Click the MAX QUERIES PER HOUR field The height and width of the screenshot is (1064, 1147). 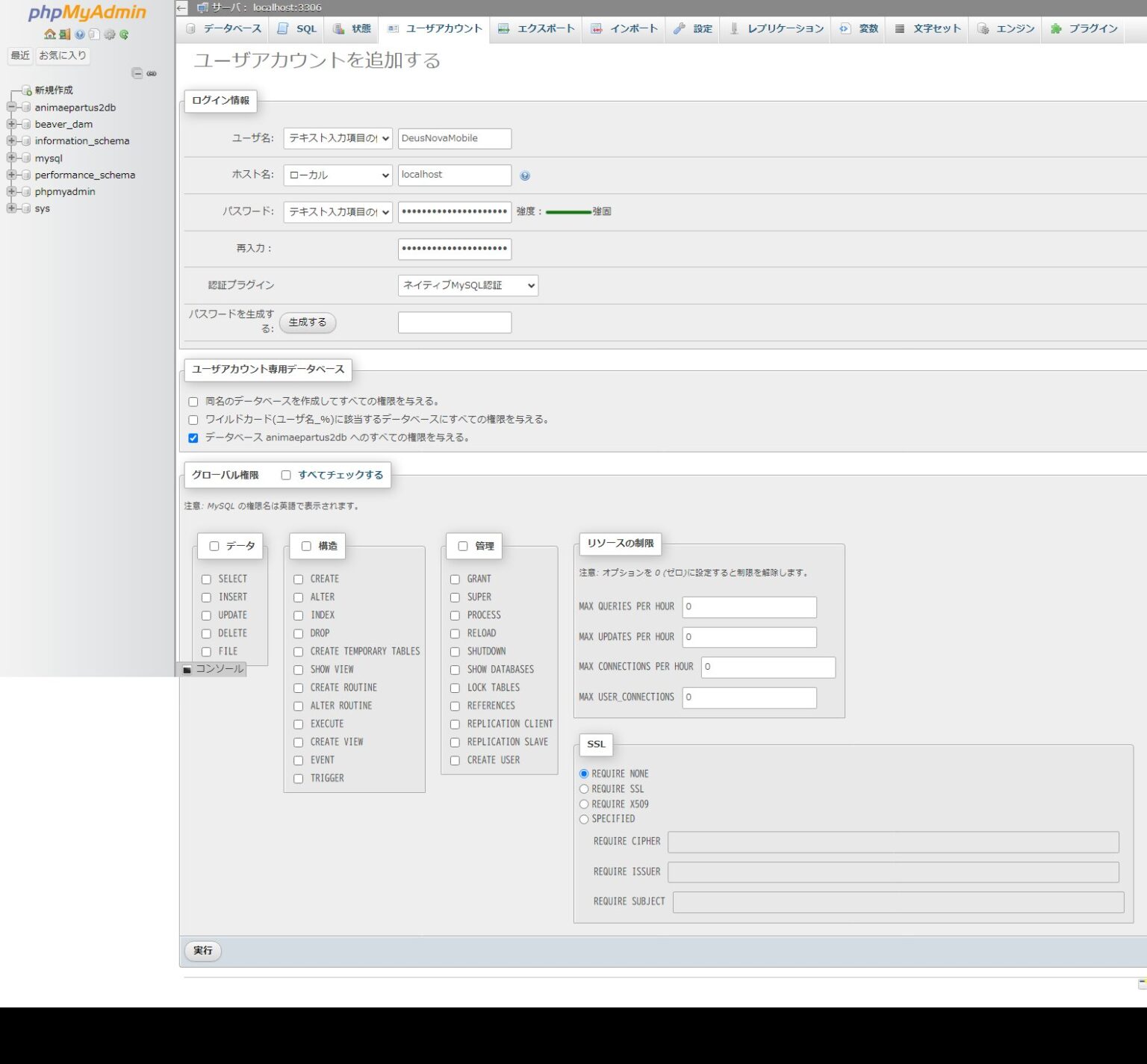click(x=749, y=607)
